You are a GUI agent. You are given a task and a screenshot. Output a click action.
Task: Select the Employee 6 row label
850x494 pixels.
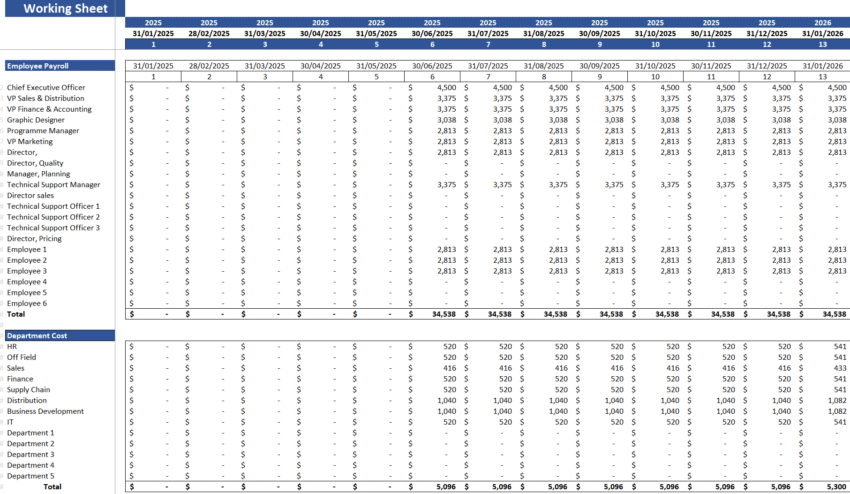tap(27, 304)
